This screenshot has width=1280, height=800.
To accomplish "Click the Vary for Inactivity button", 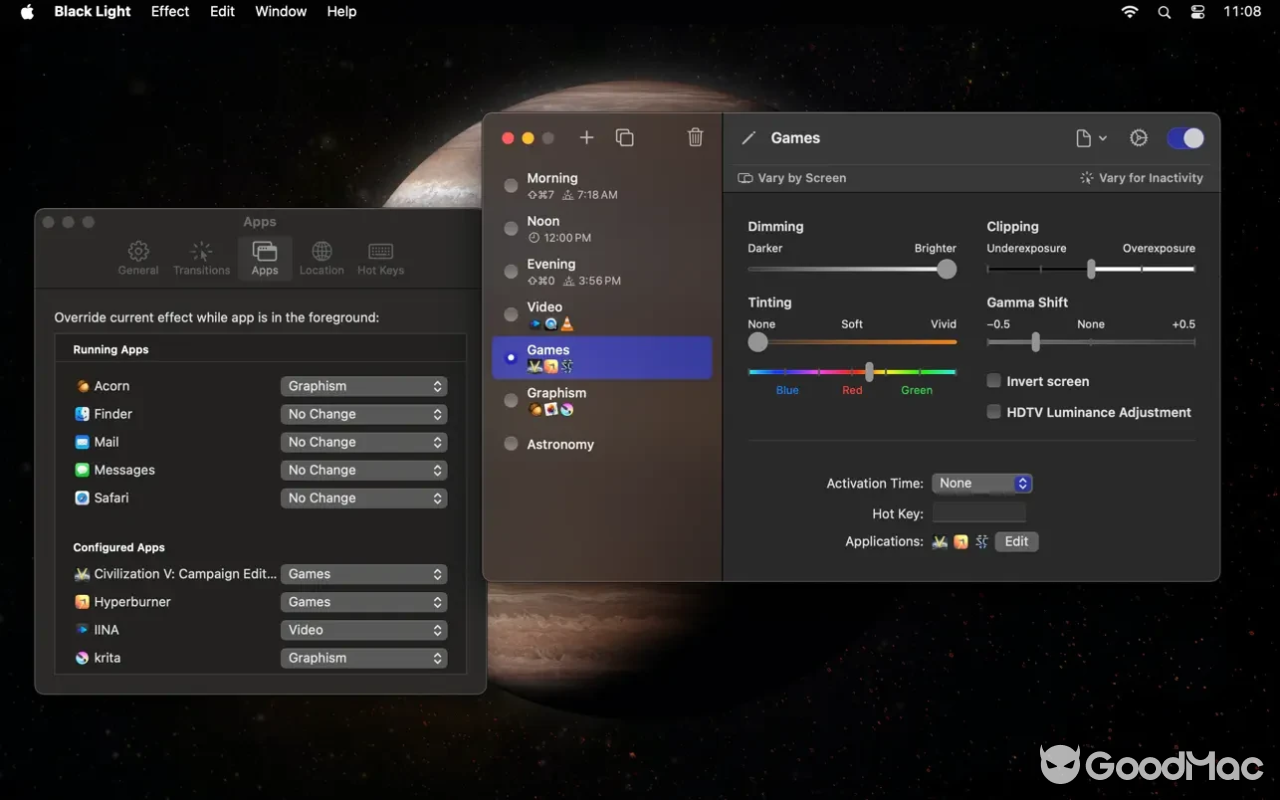I will pyautogui.click(x=1141, y=177).
